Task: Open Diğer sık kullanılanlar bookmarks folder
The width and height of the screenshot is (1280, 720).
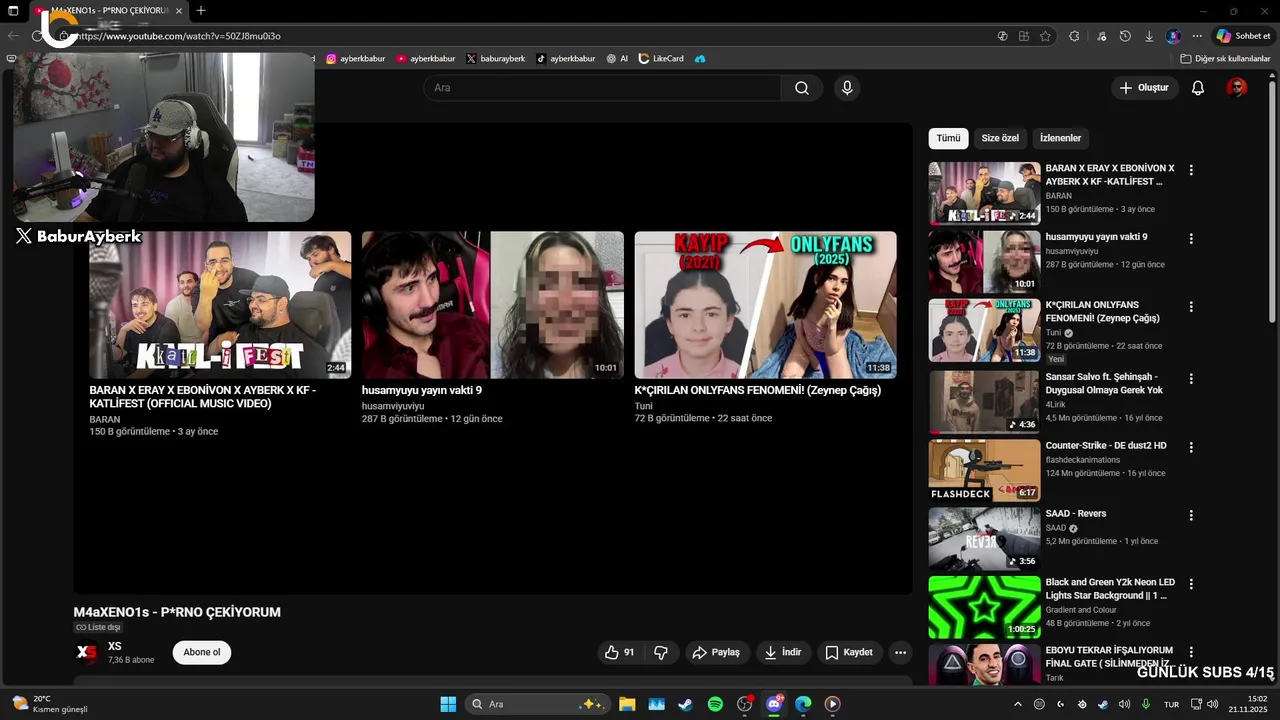Action: [1225, 59]
